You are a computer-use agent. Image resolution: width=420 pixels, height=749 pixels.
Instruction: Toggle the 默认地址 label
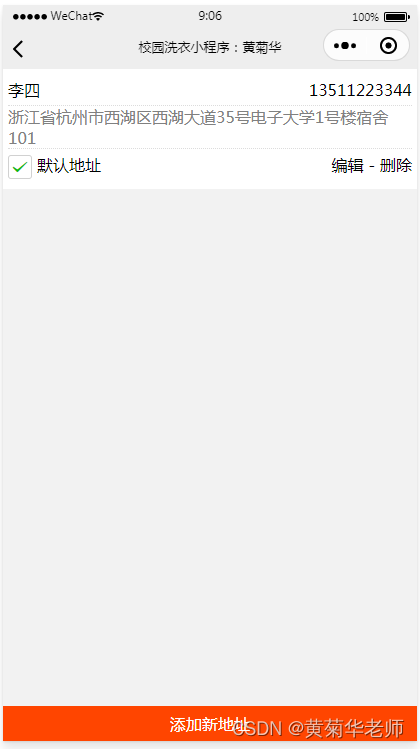pyautogui.click(x=69, y=166)
